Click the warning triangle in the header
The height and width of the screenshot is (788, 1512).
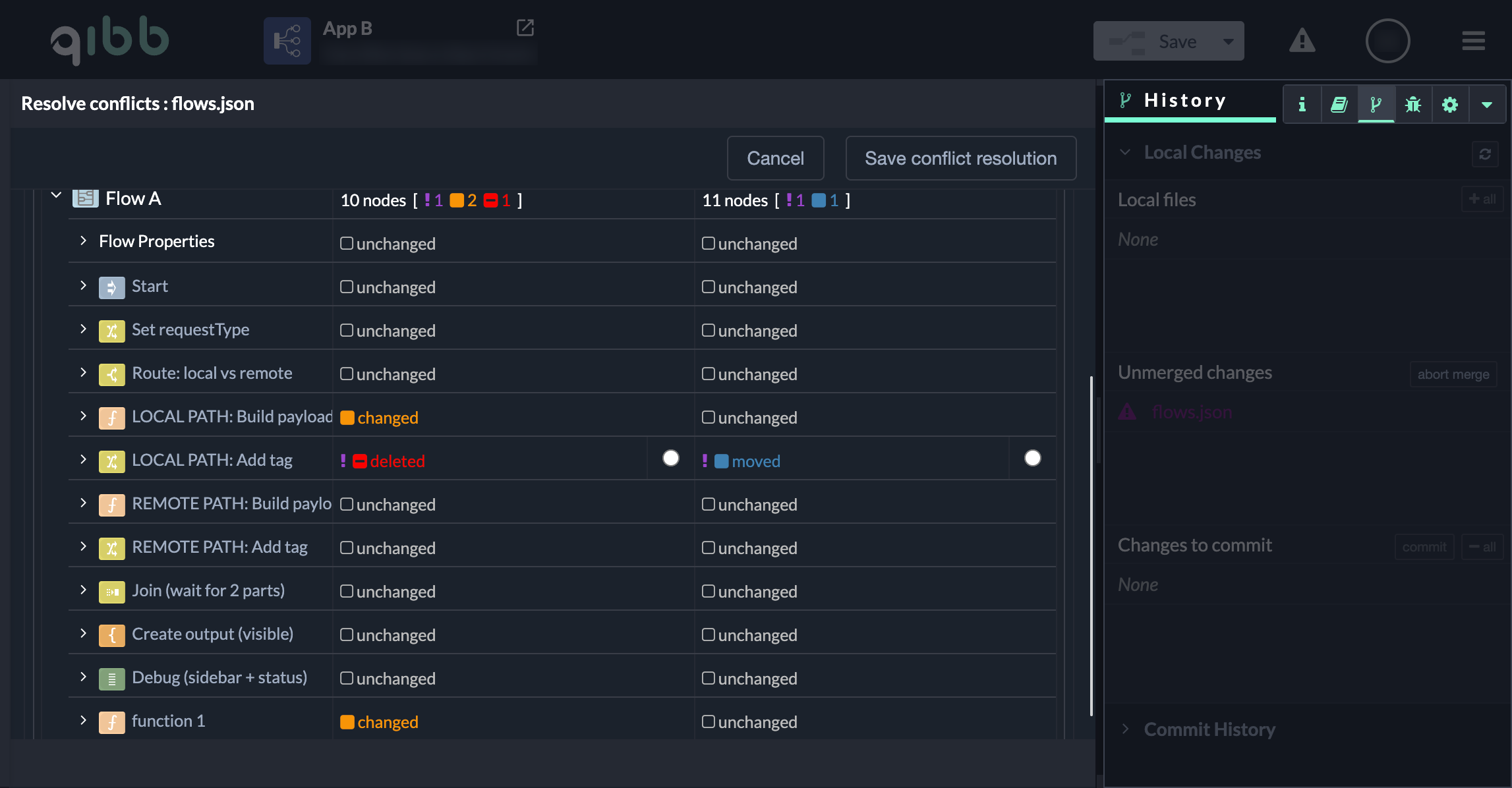coord(1302,41)
